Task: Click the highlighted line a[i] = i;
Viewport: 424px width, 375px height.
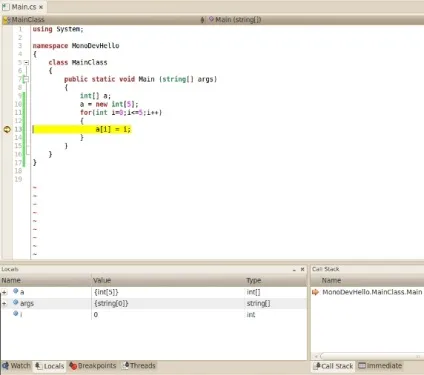Action: pos(82,129)
